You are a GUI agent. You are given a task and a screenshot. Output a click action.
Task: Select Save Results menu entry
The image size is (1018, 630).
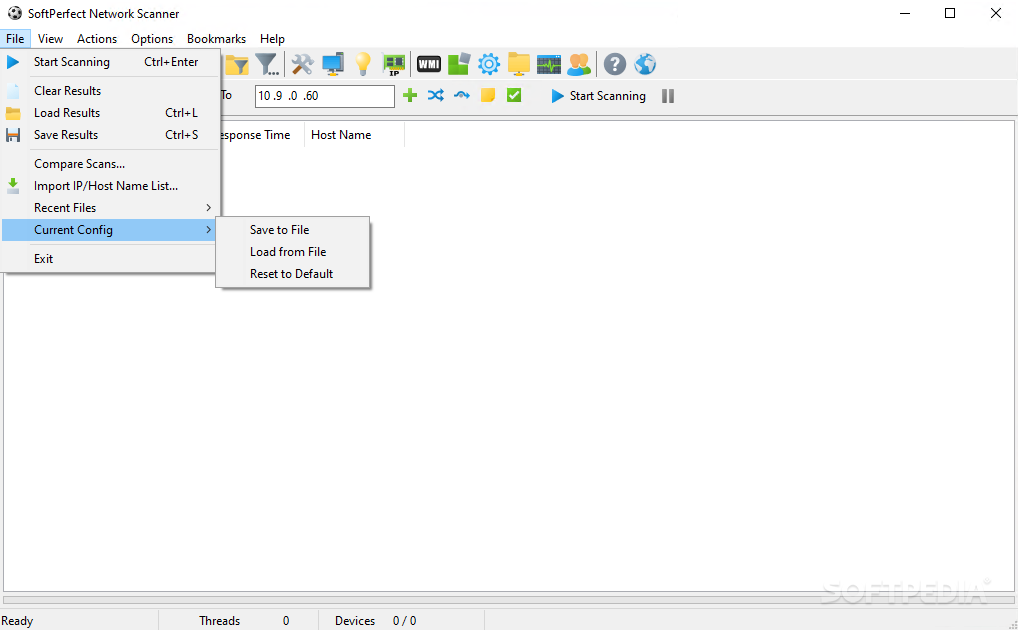(x=110, y=134)
